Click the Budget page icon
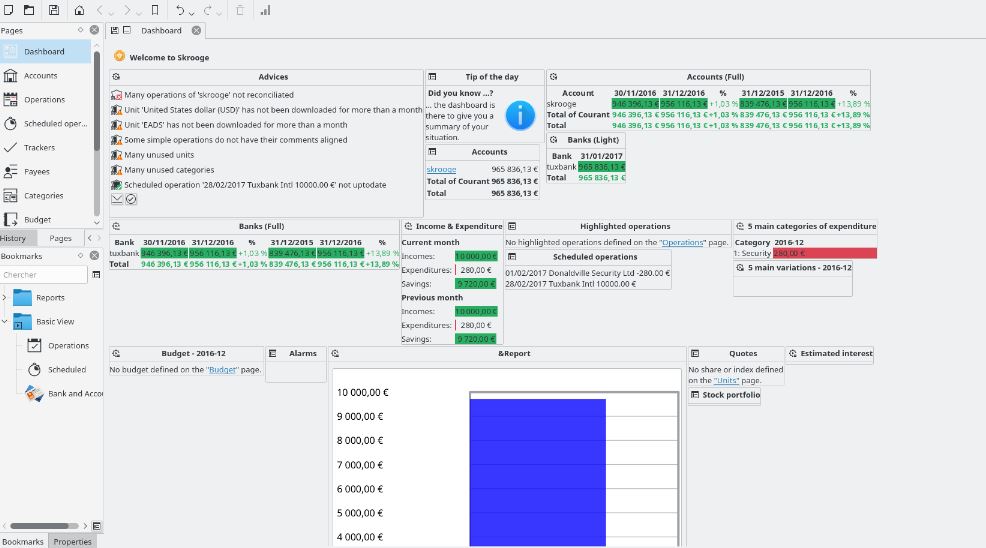The image size is (986, 548). [x=10, y=220]
